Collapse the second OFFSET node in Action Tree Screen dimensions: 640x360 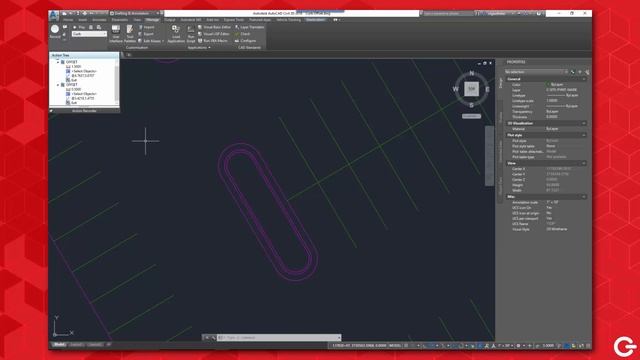(x=58, y=85)
